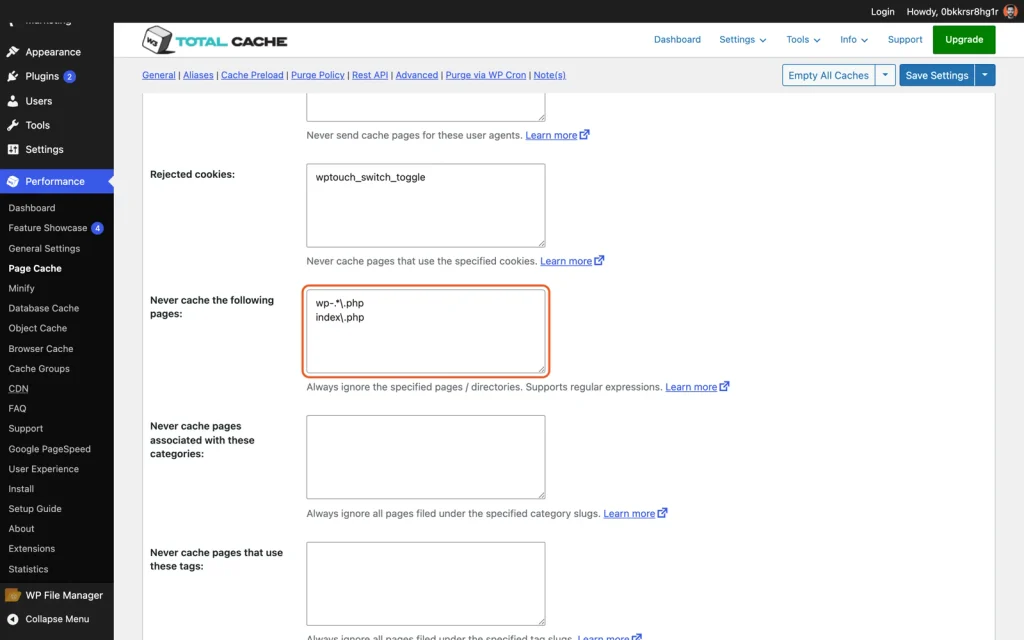Open the arrow dropdown beside Empty All Caches
The height and width of the screenshot is (640, 1024).
(x=885, y=75)
